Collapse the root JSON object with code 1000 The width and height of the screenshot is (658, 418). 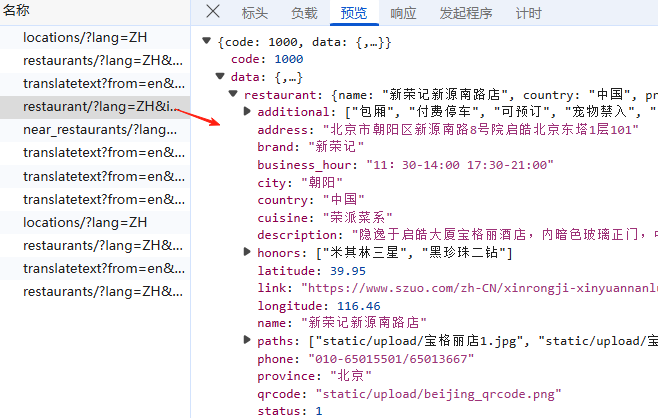[x=206, y=41]
